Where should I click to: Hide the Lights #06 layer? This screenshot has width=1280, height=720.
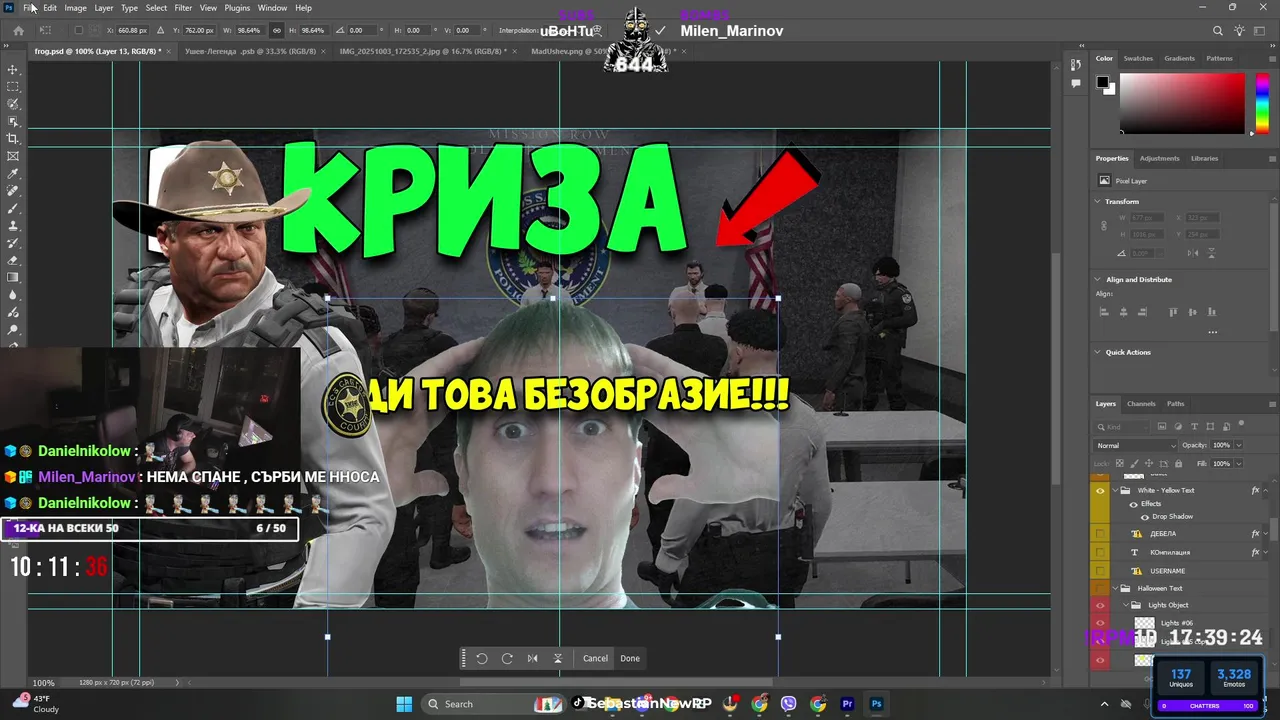tap(1100, 623)
